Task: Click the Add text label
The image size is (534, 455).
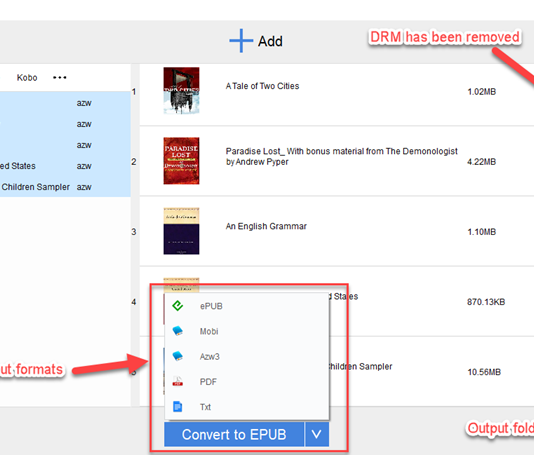Action: point(270,41)
